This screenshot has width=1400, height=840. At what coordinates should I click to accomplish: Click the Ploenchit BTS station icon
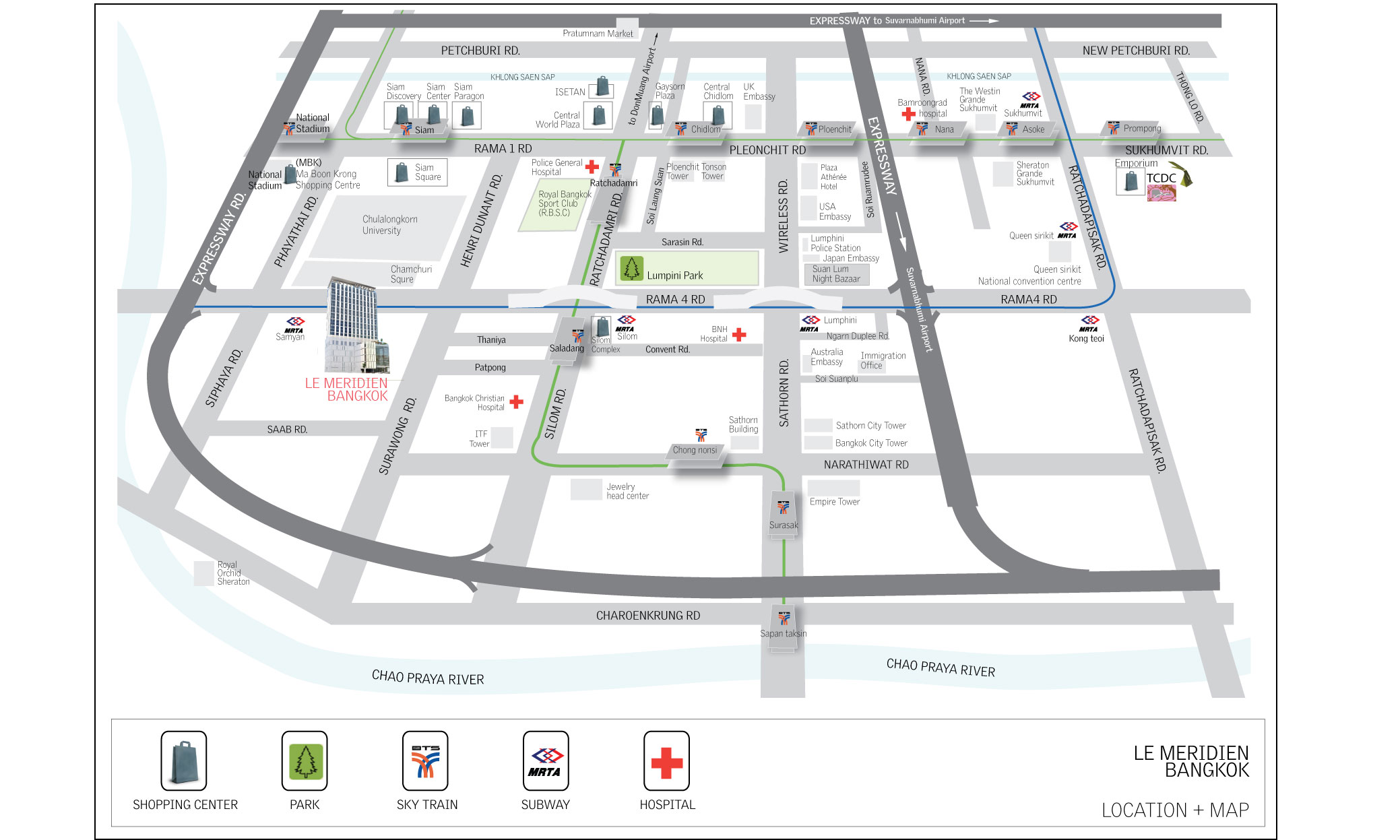click(x=810, y=129)
